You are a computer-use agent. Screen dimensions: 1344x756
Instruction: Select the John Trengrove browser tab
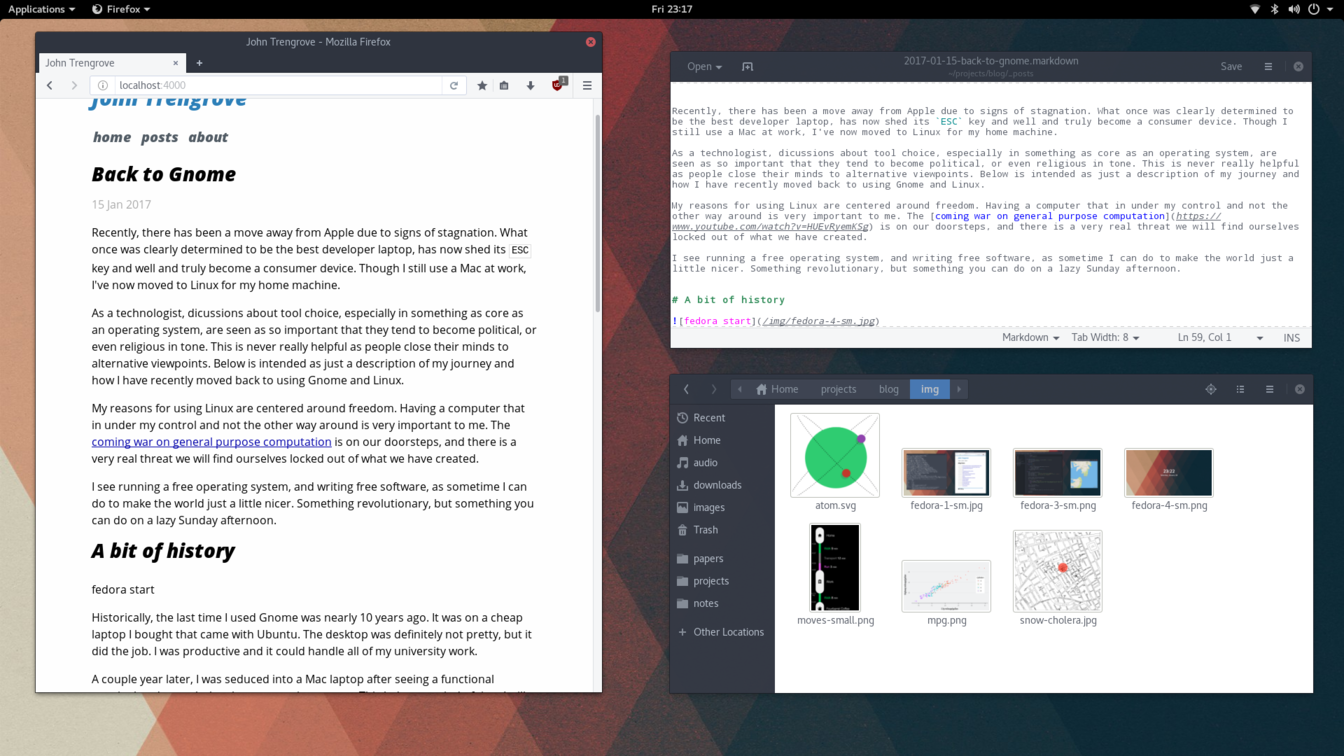coord(112,63)
